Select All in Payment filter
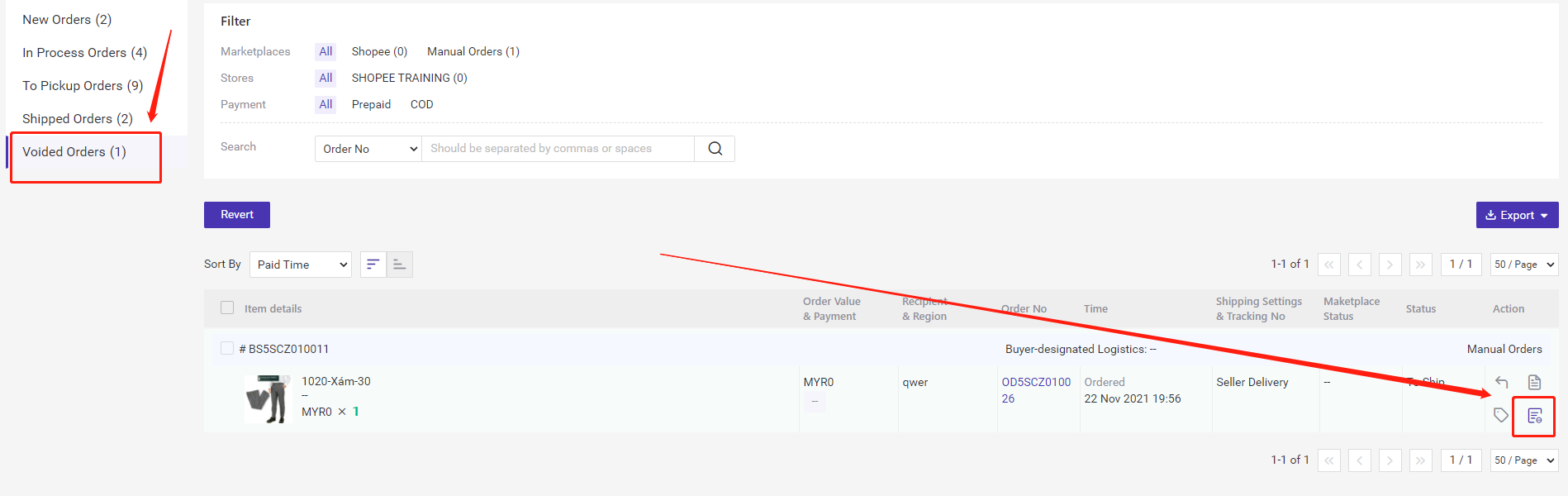Image resolution: width=1568 pixels, height=496 pixels. [325, 104]
